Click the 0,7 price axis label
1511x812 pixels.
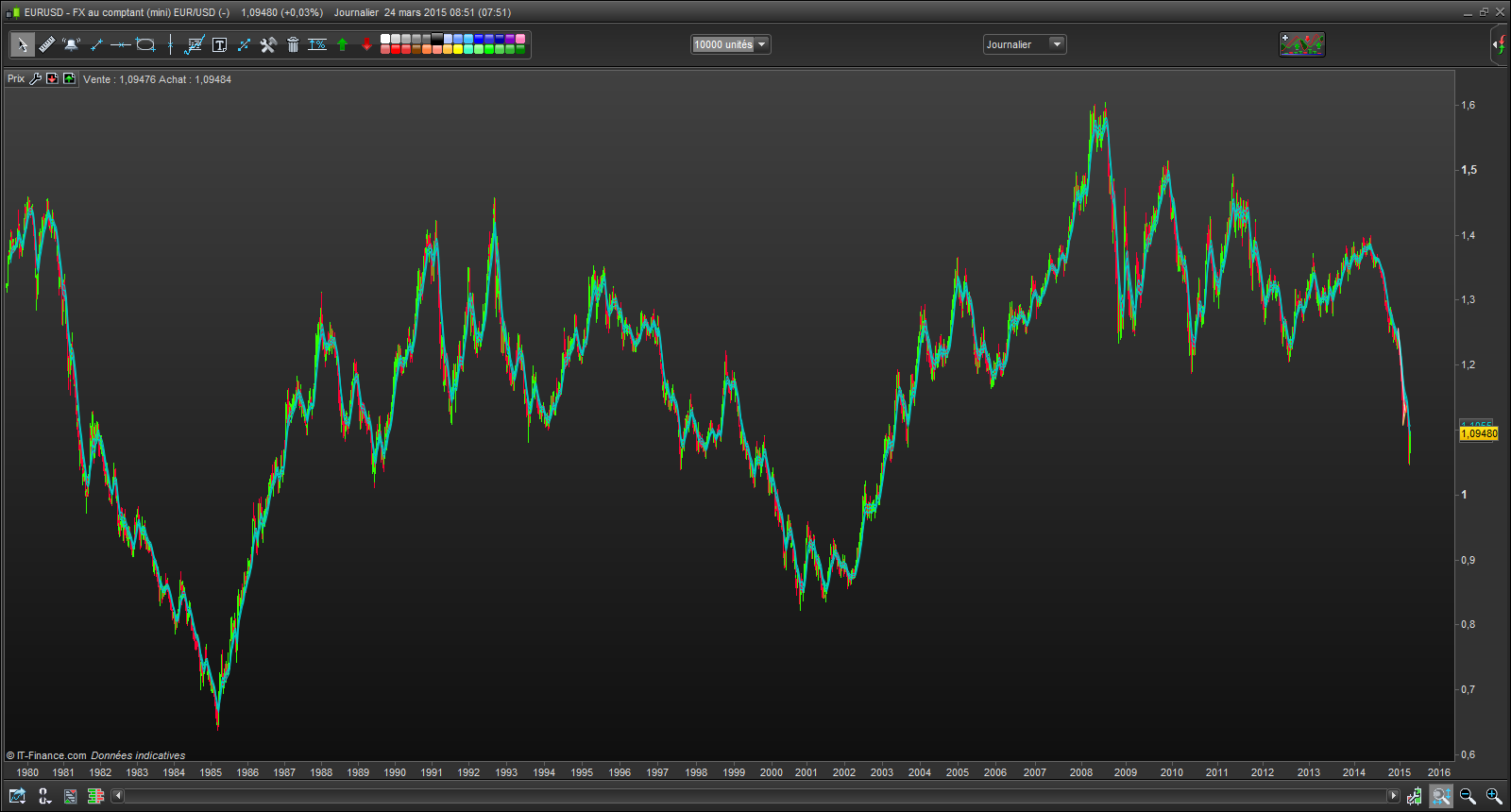[x=1469, y=689]
